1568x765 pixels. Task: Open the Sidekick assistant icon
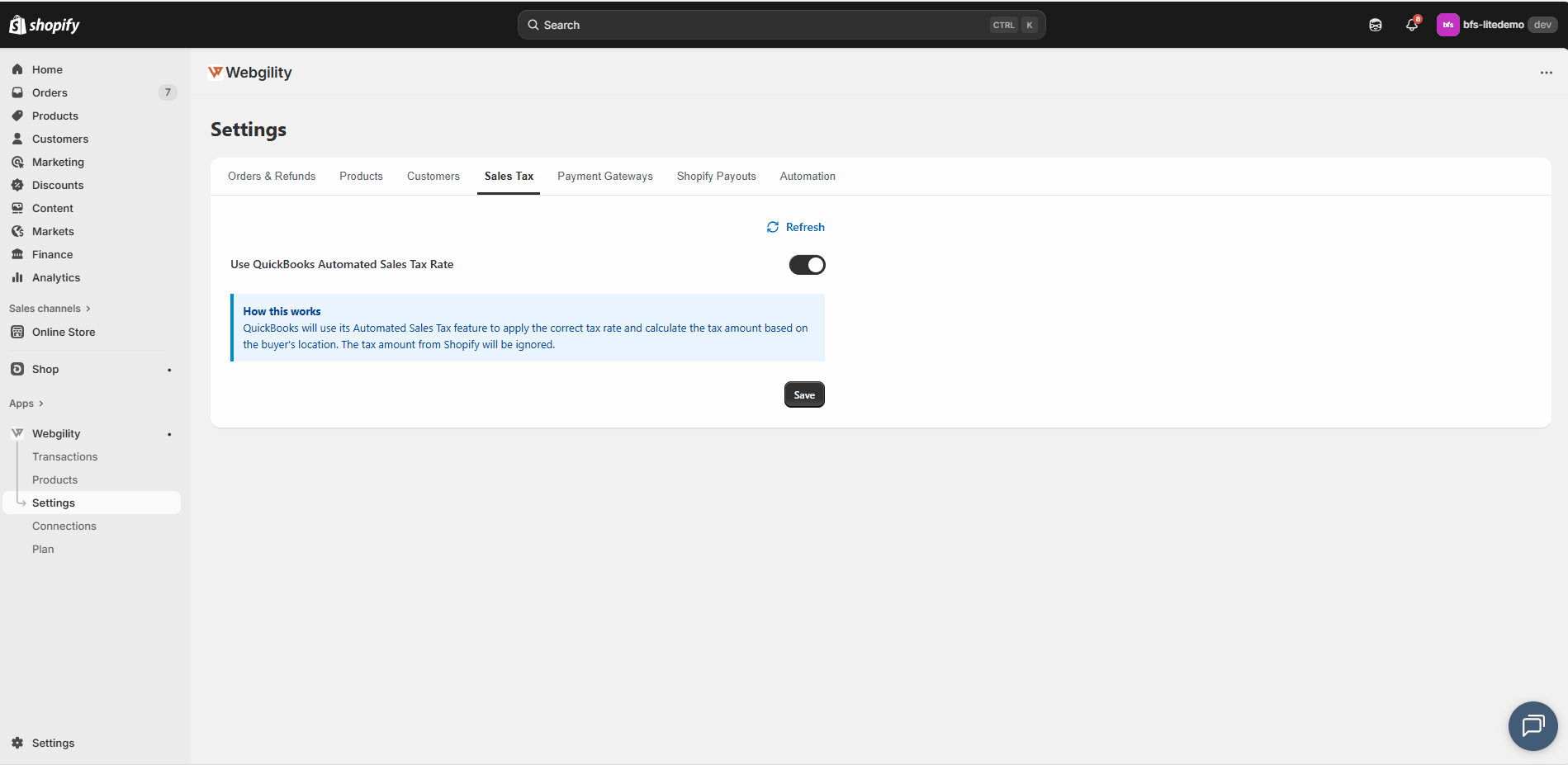[x=1376, y=25]
